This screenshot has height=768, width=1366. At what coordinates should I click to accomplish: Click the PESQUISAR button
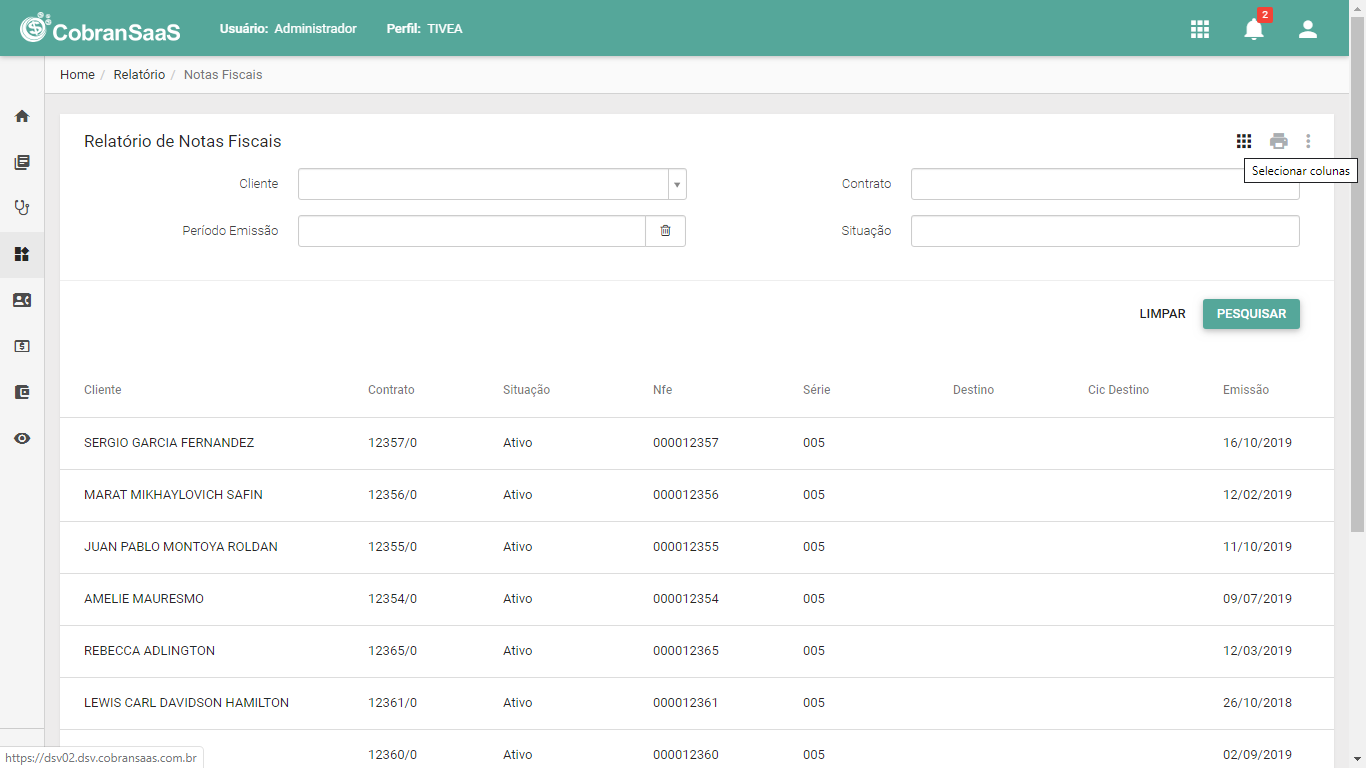(x=1251, y=314)
